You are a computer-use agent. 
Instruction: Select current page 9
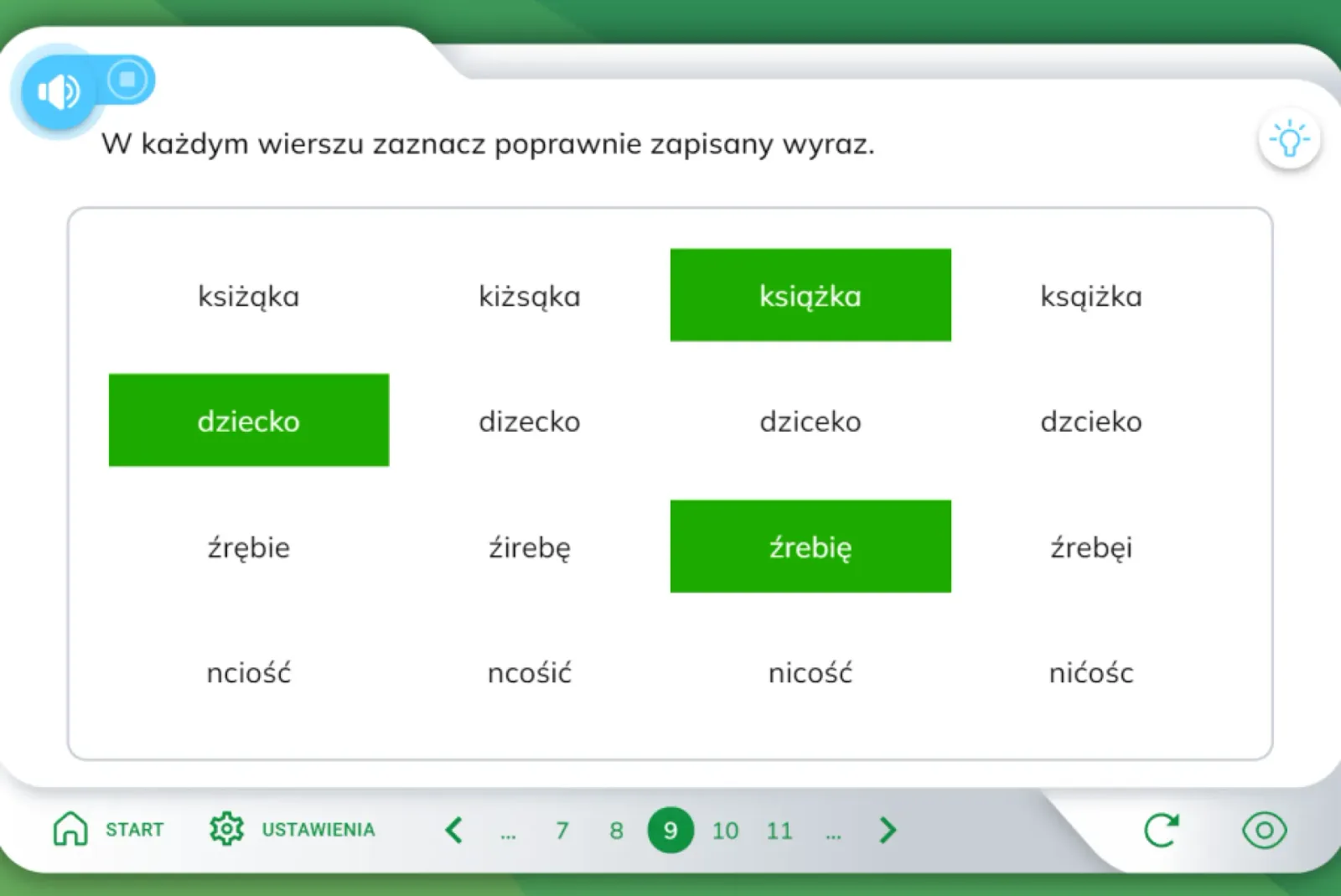[670, 830]
